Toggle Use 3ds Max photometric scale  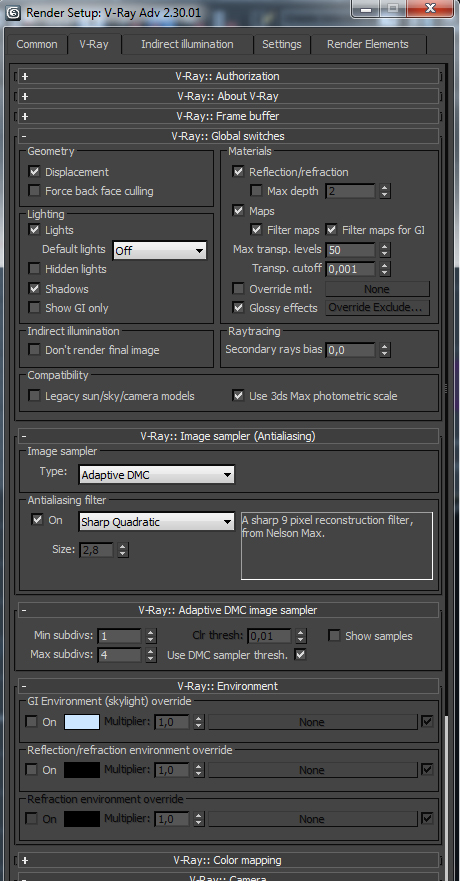point(239,396)
